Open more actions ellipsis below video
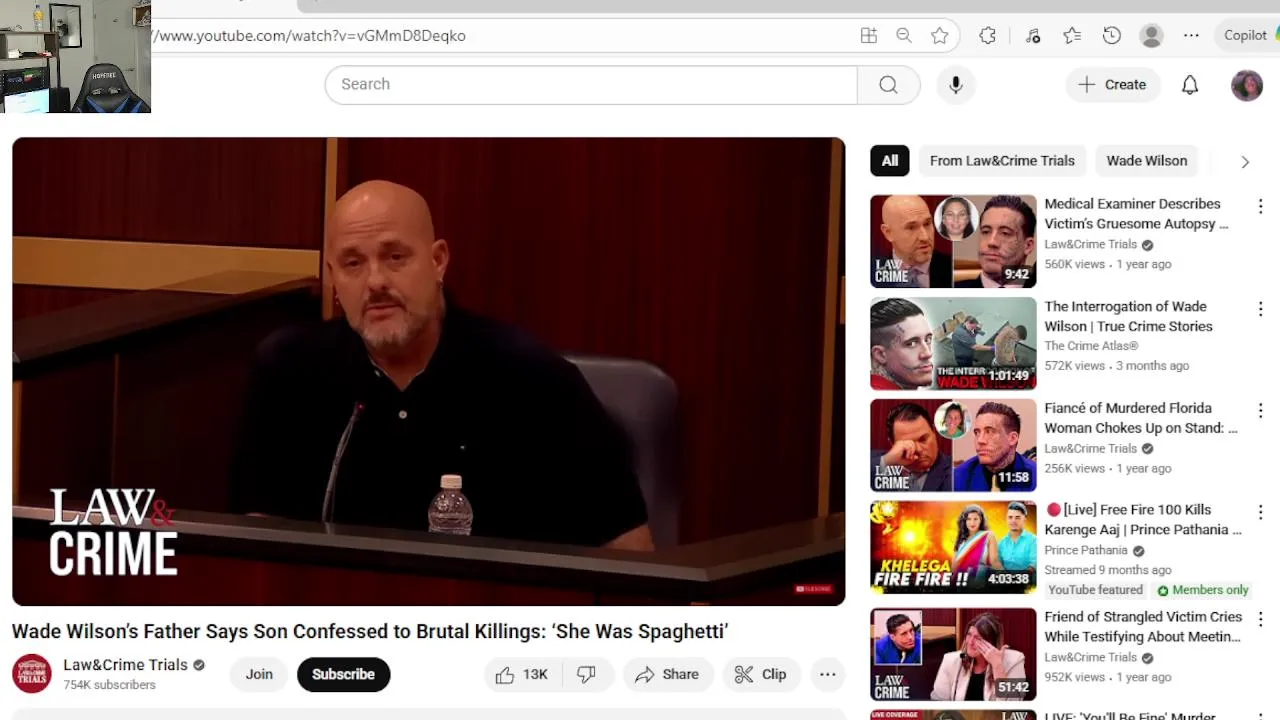Viewport: 1280px width, 720px height. click(x=828, y=674)
